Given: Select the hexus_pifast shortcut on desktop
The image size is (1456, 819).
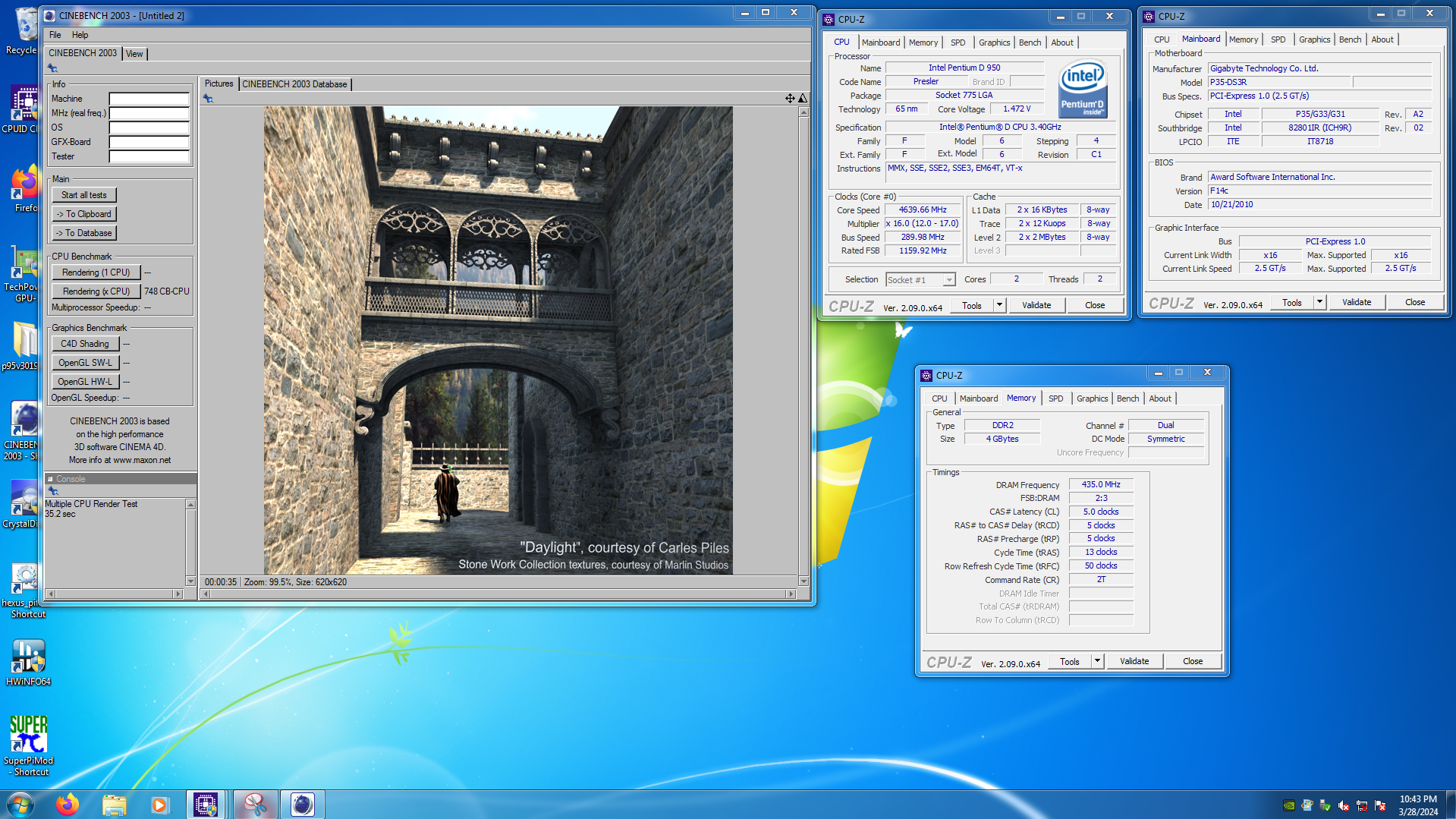Looking at the screenshot, I should pos(24,591).
